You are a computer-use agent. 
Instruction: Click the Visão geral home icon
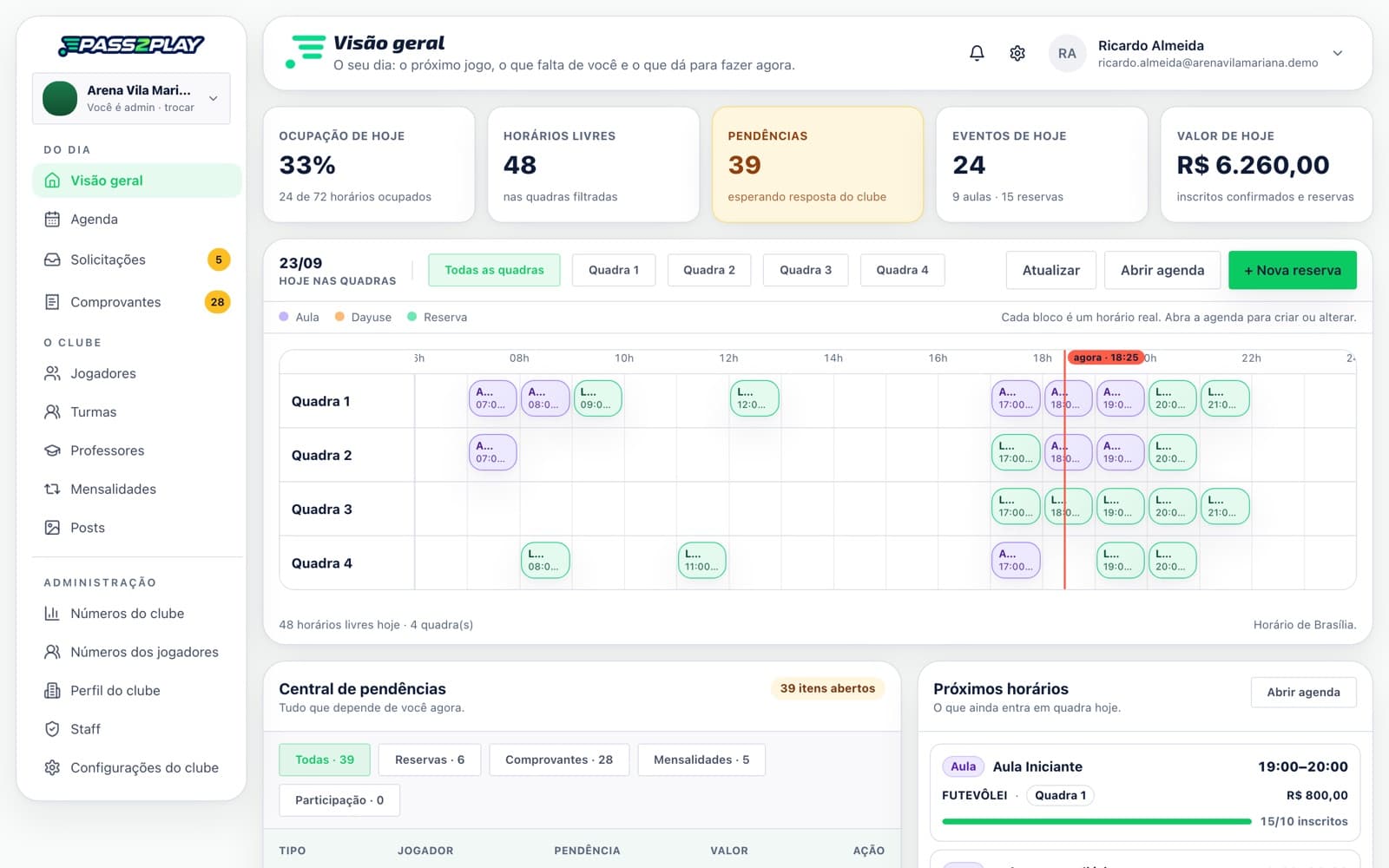click(x=52, y=181)
